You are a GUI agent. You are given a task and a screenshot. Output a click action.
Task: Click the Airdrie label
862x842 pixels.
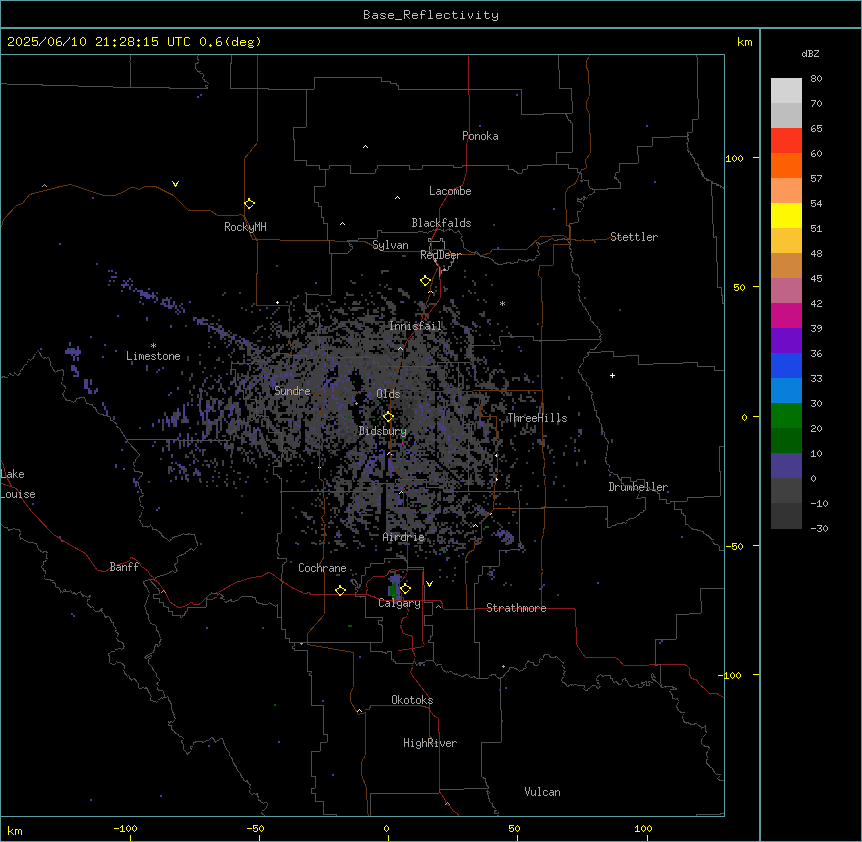(x=403, y=537)
